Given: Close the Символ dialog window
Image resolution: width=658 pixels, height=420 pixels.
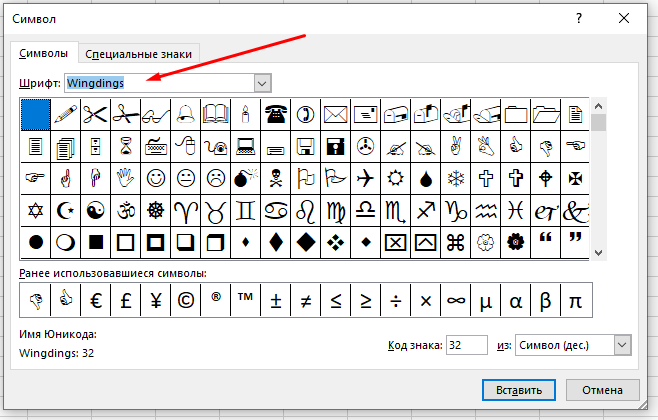Looking at the screenshot, I should (x=624, y=18).
